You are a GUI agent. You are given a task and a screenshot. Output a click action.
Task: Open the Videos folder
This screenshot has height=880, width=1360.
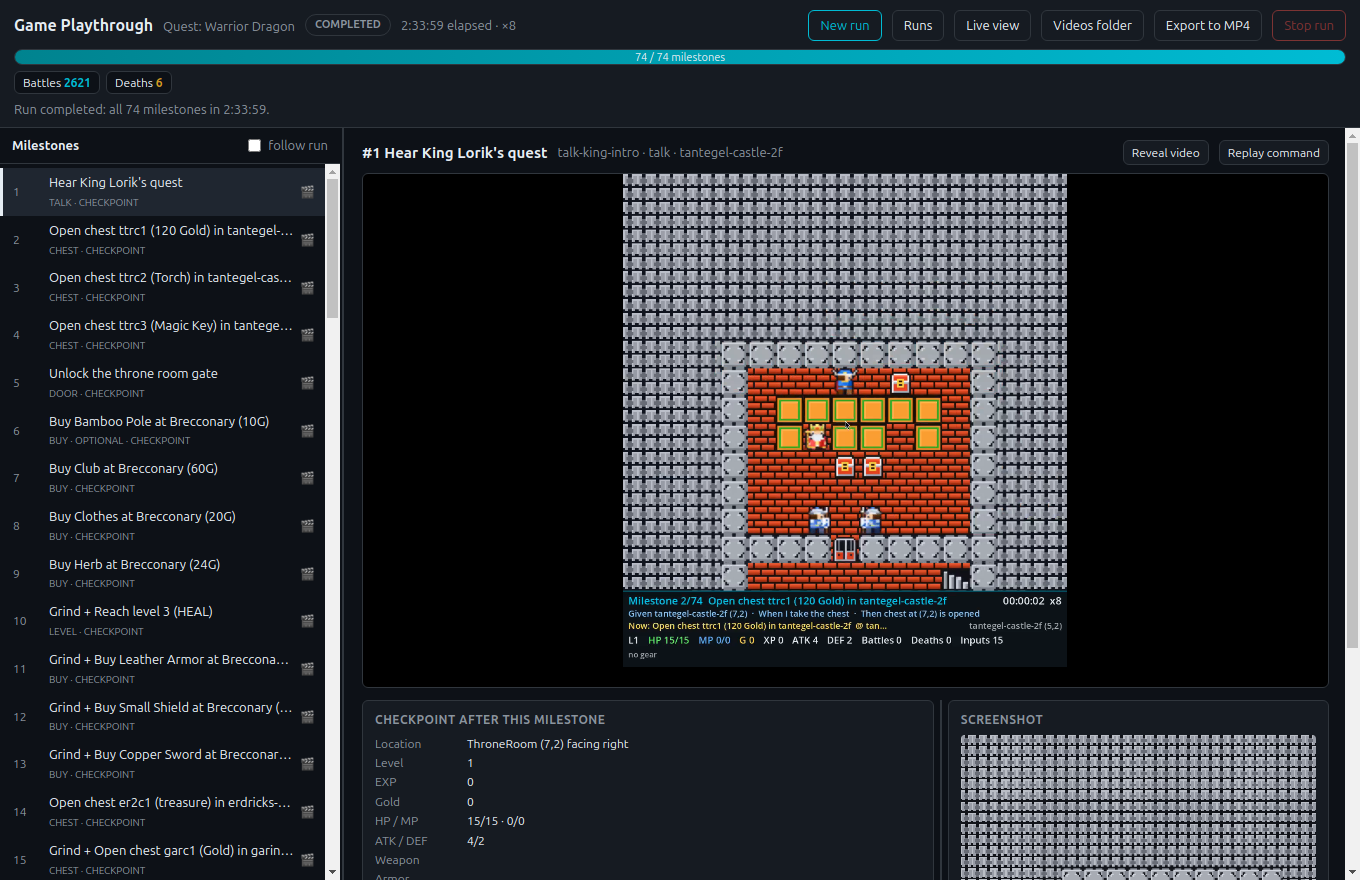coord(1092,25)
